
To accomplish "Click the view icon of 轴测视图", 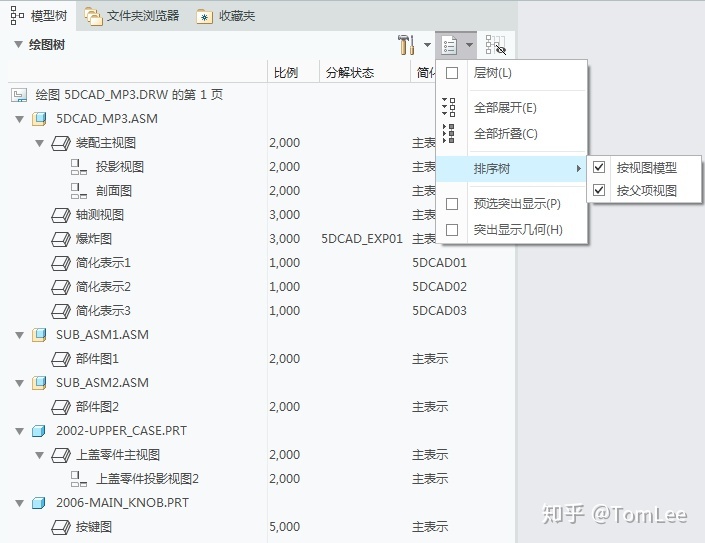I will [x=61, y=215].
